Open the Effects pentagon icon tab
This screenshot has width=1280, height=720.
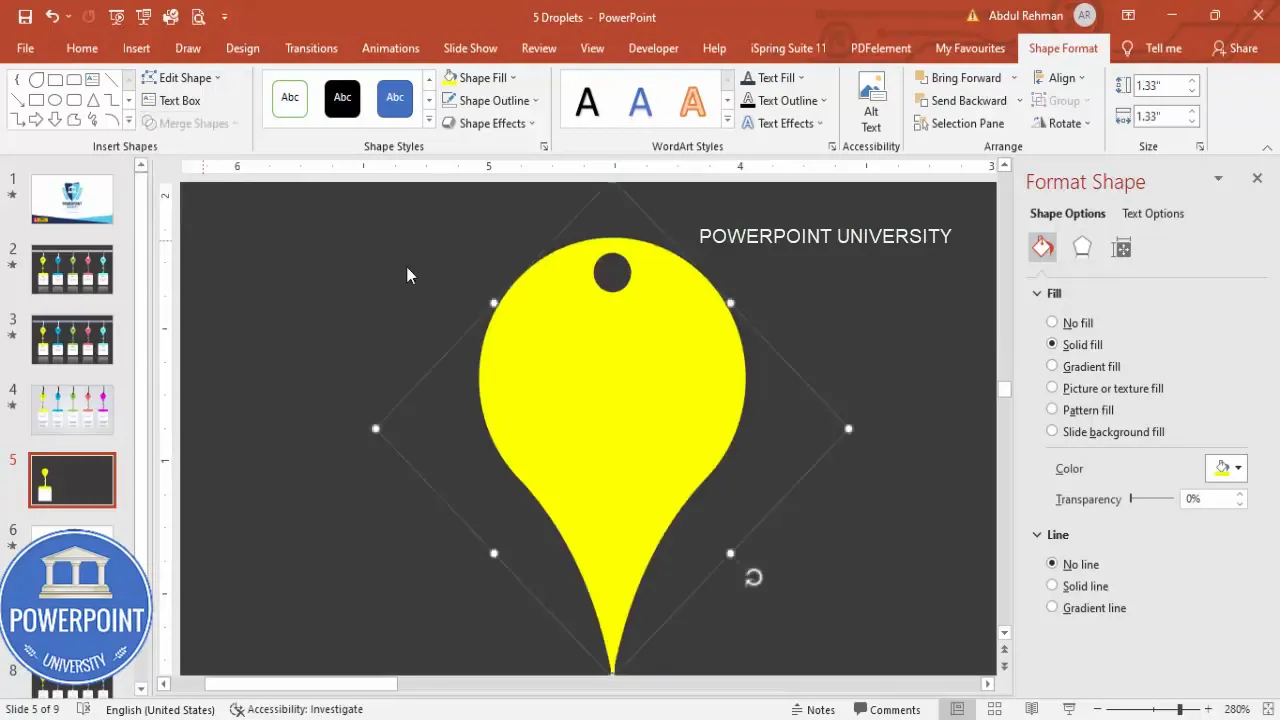1082,247
